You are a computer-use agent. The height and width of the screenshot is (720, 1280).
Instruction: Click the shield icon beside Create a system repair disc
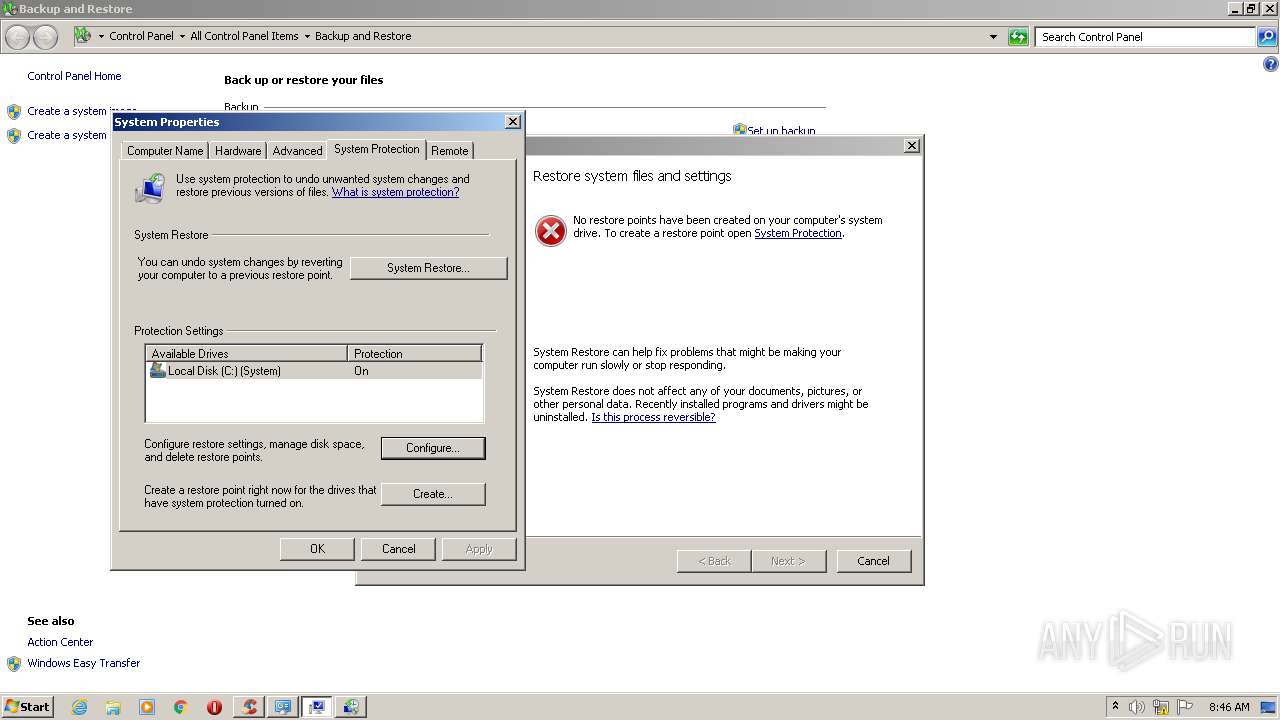(x=14, y=135)
